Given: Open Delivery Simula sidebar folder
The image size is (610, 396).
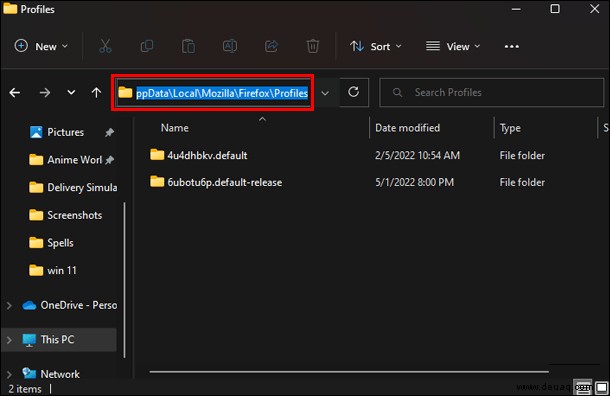Looking at the screenshot, I should tap(82, 187).
